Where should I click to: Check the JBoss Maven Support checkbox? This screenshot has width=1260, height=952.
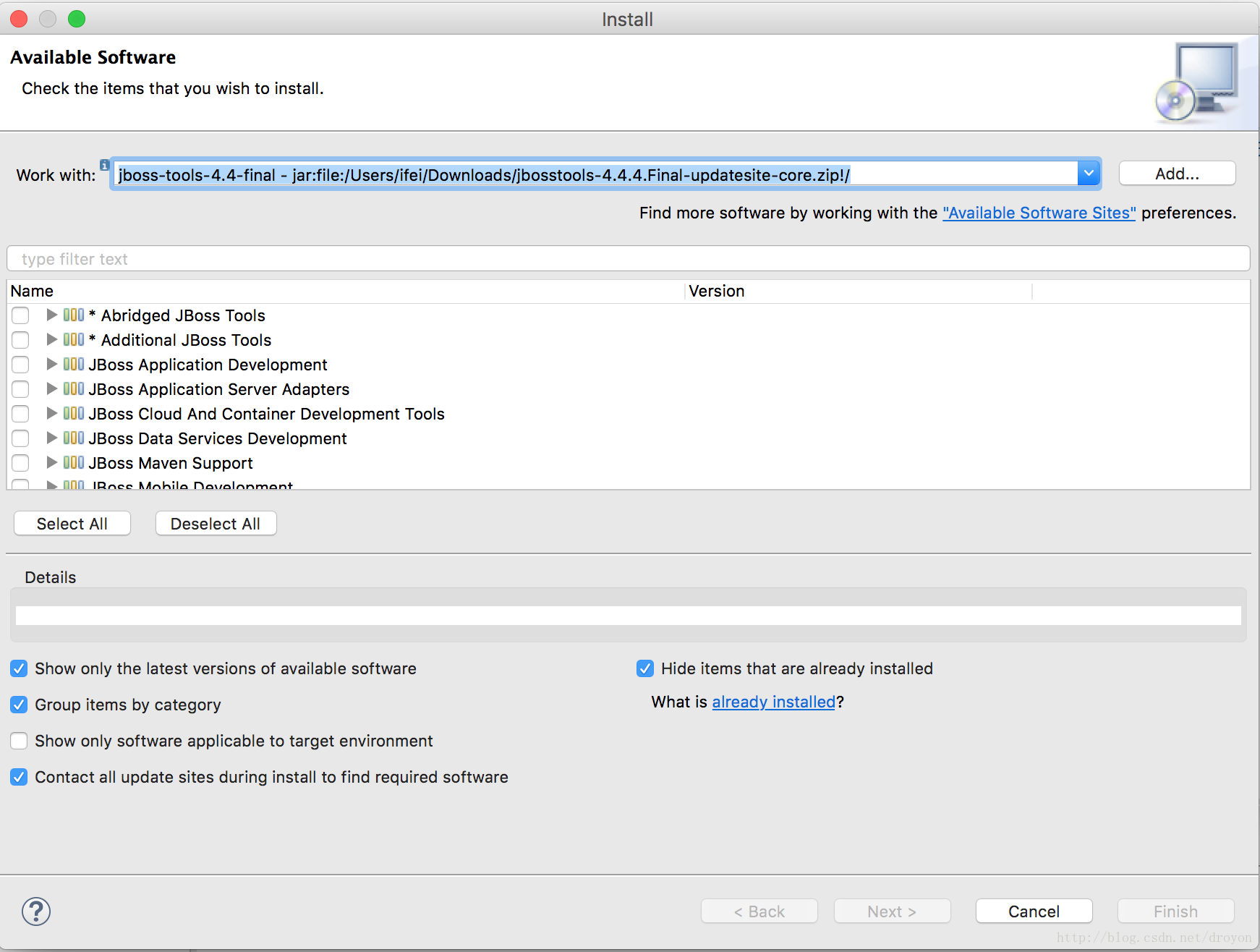click(x=20, y=463)
